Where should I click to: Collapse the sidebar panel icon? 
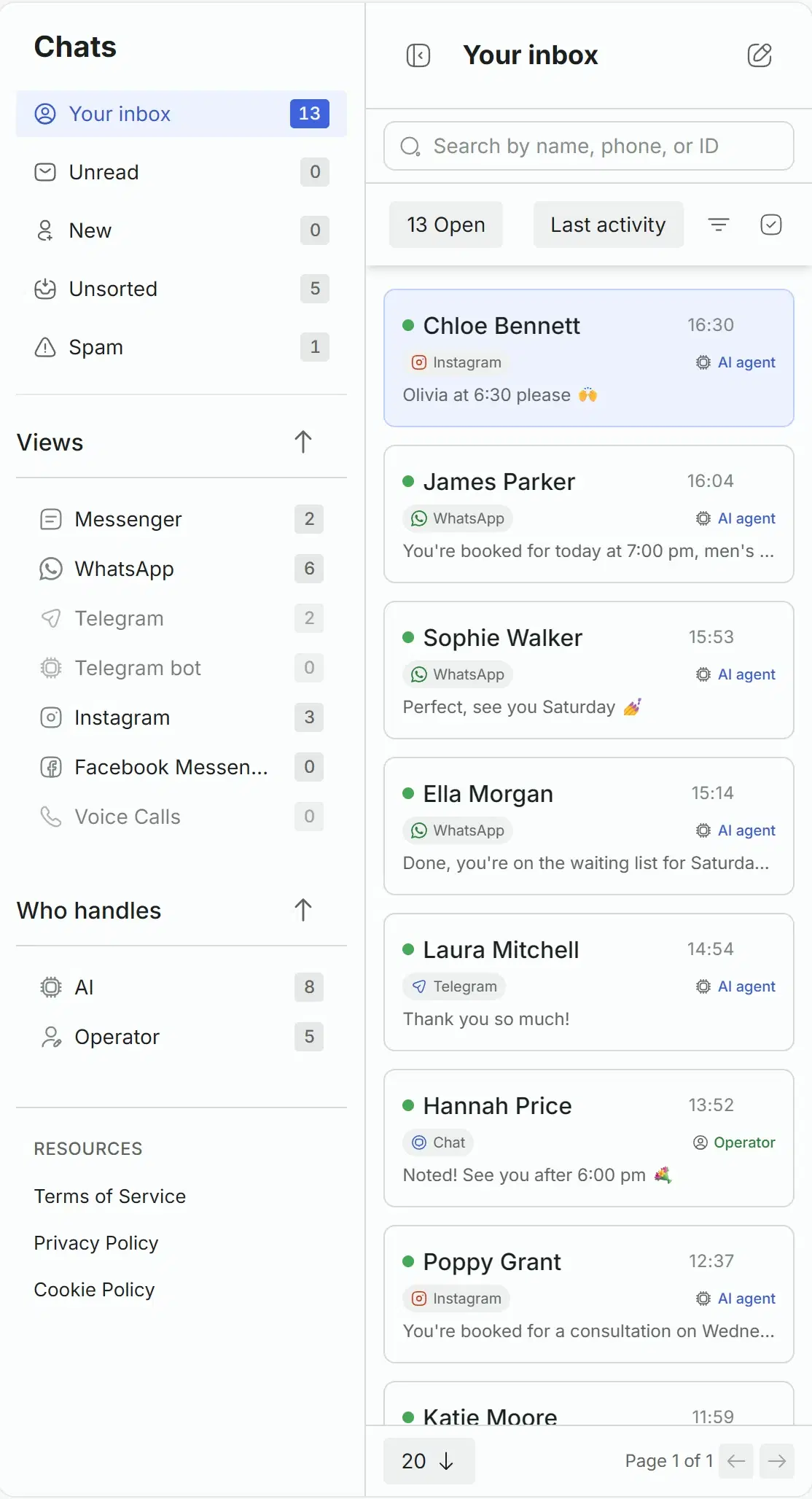(x=418, y=55)
